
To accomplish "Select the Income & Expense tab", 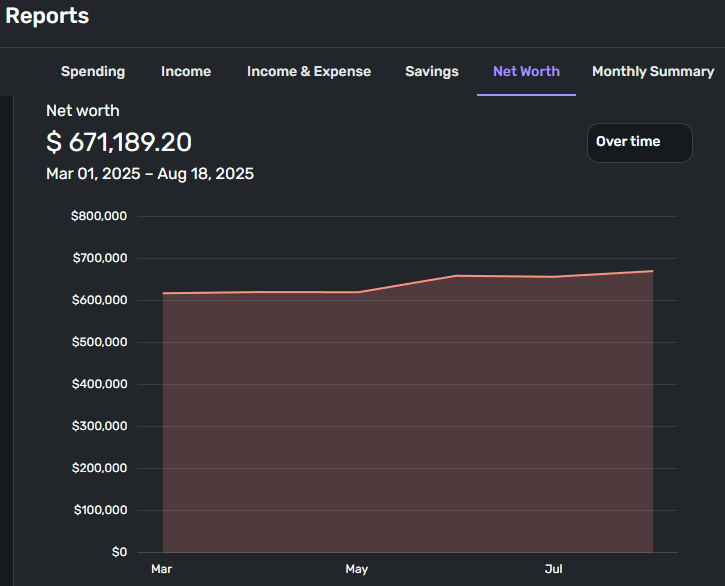I will click(x=309, y=72).
